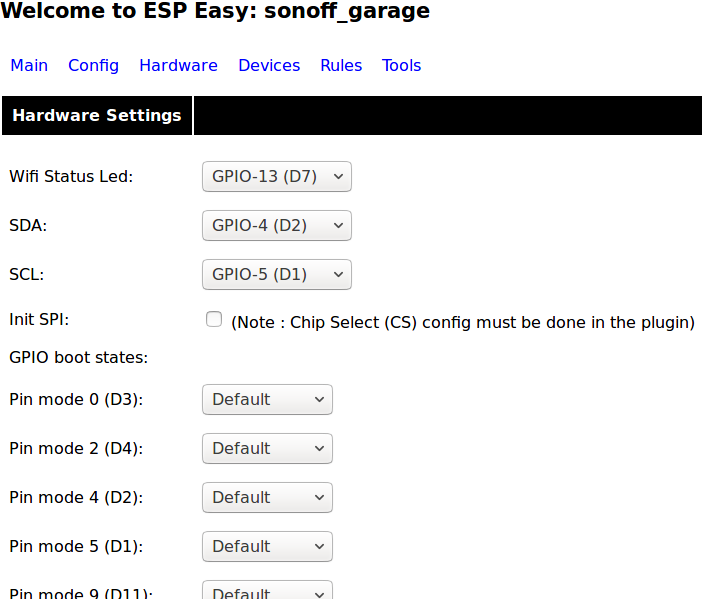Open Pin mode 9 (D11) dropdown
This screenshot has height=599, width=725.
pos(267,591)
